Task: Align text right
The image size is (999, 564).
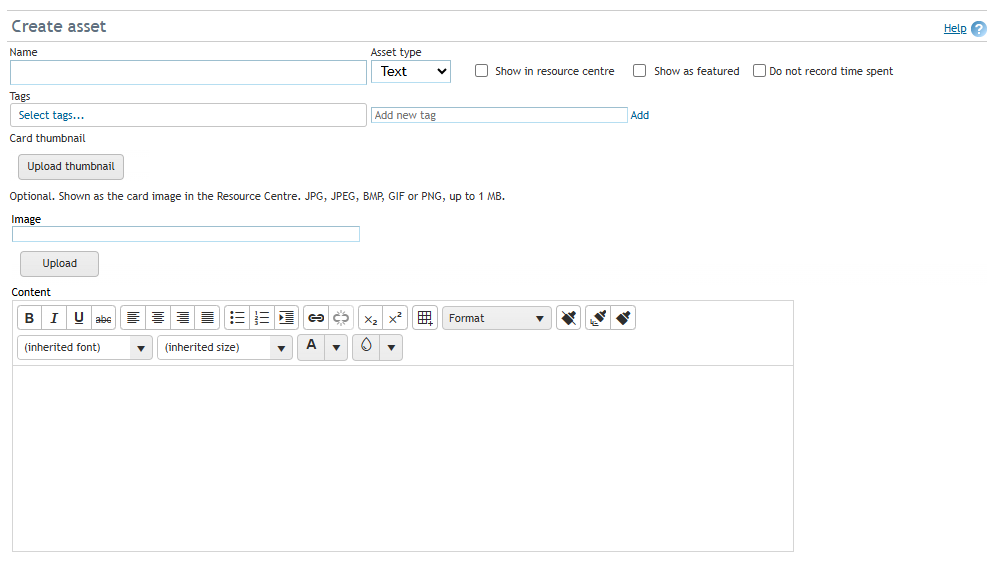Action: [183, 318]
